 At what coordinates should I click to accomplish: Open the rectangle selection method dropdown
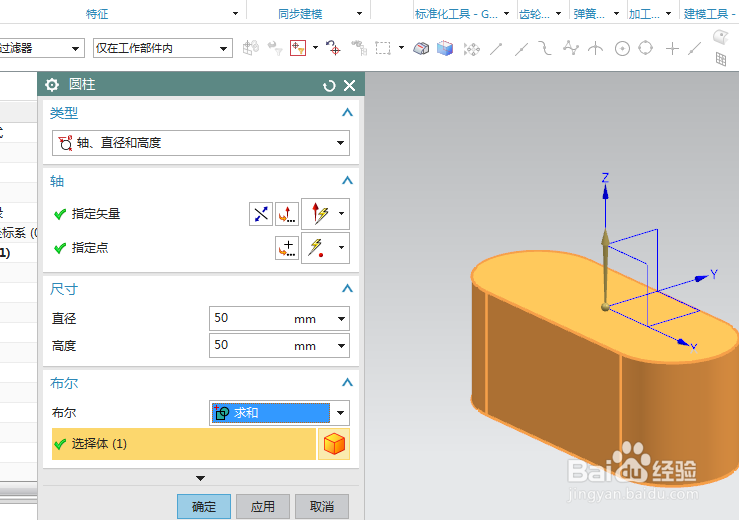pyautogui.click(x=401, y=47)
